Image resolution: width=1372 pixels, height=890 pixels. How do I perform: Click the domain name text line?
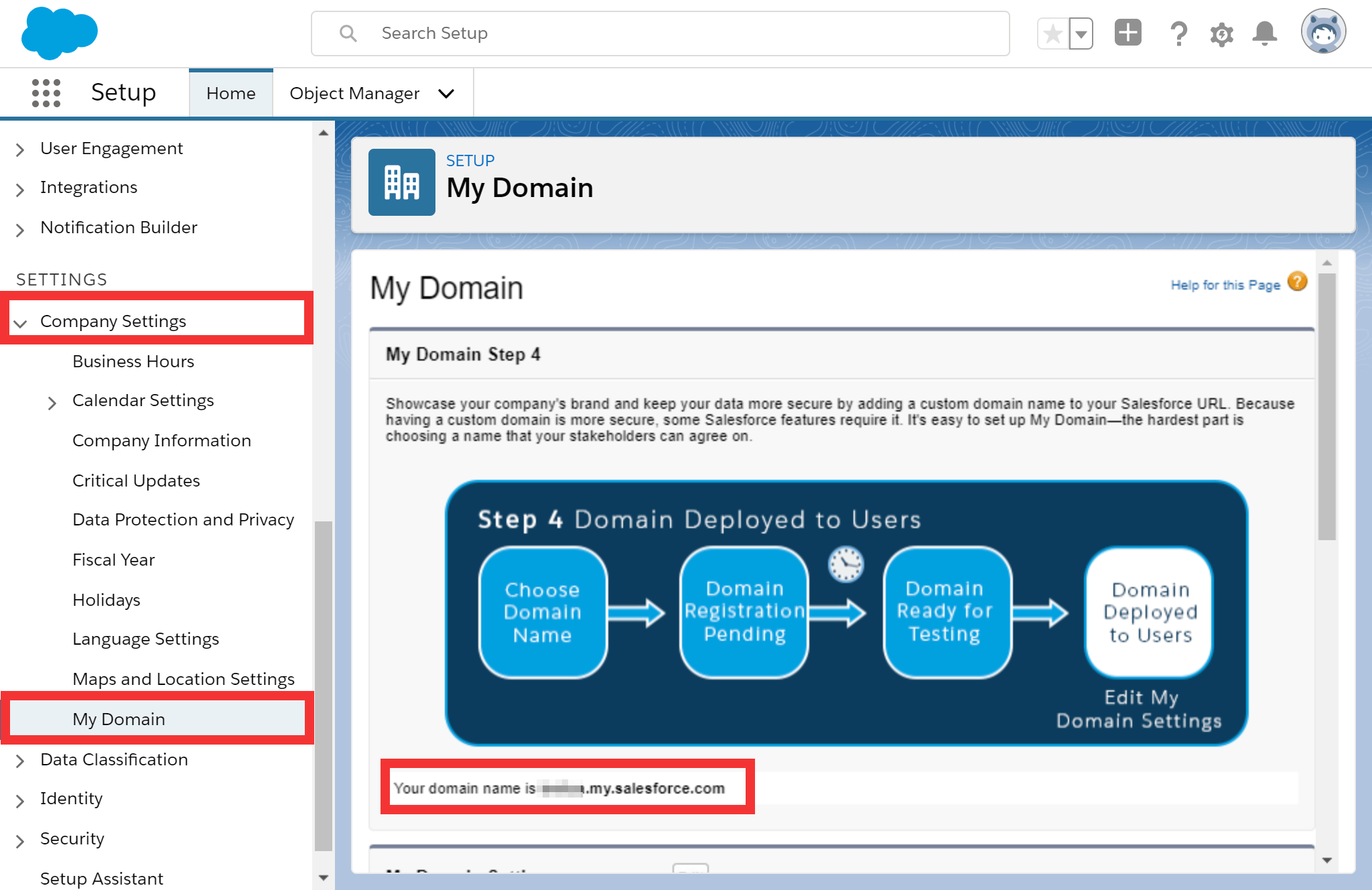pos(559,788)
